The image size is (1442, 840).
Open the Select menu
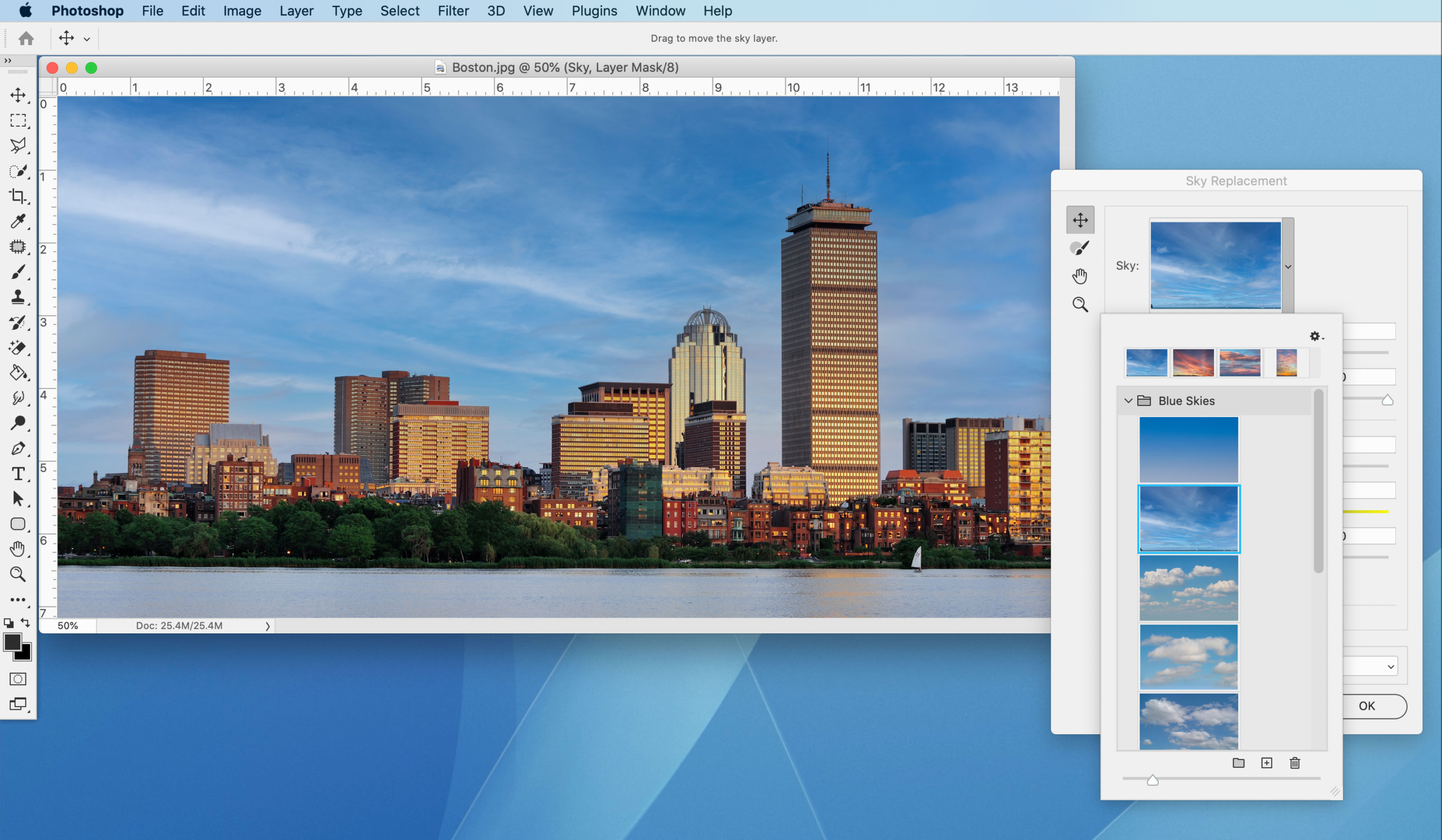399,11
